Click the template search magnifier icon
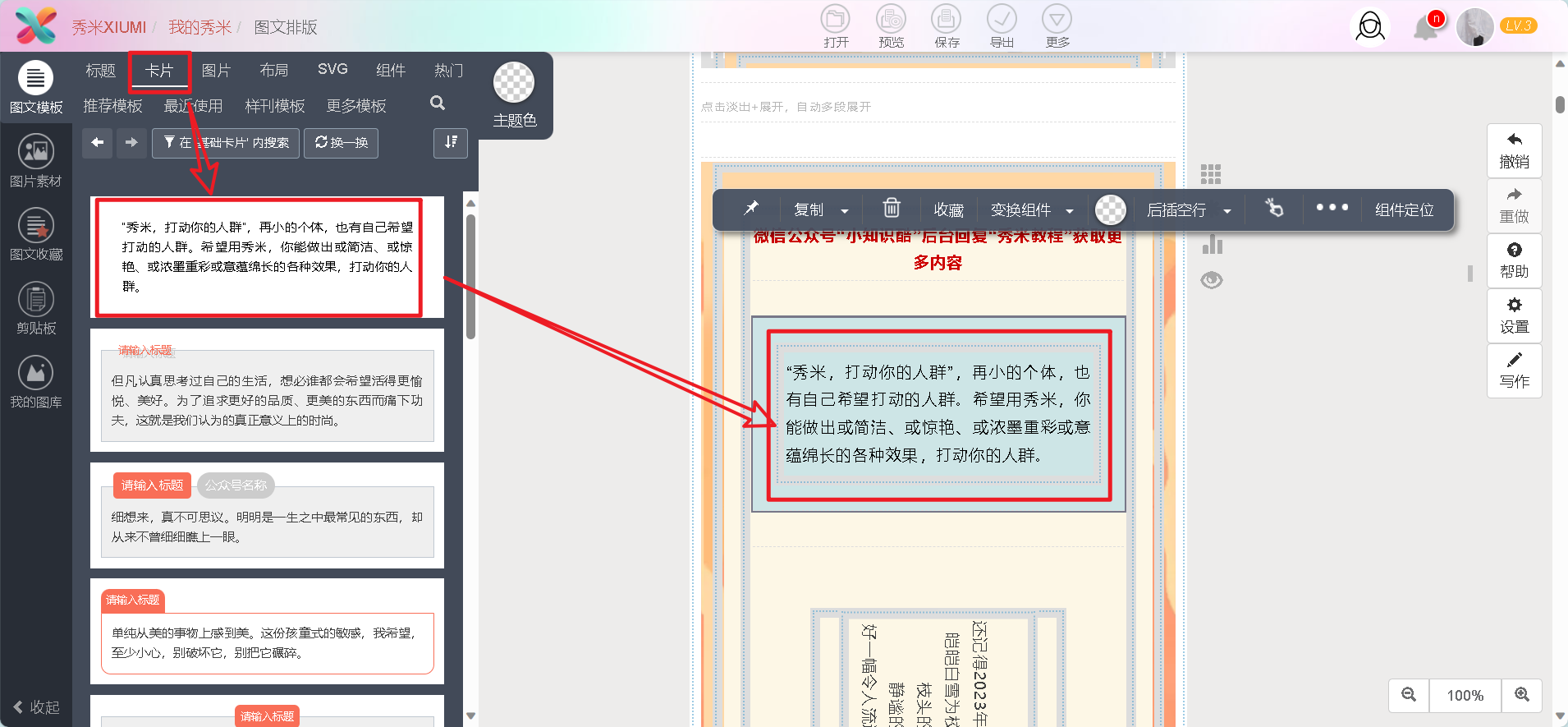Viewport: 1568px width, 727px height. [438, 103]
